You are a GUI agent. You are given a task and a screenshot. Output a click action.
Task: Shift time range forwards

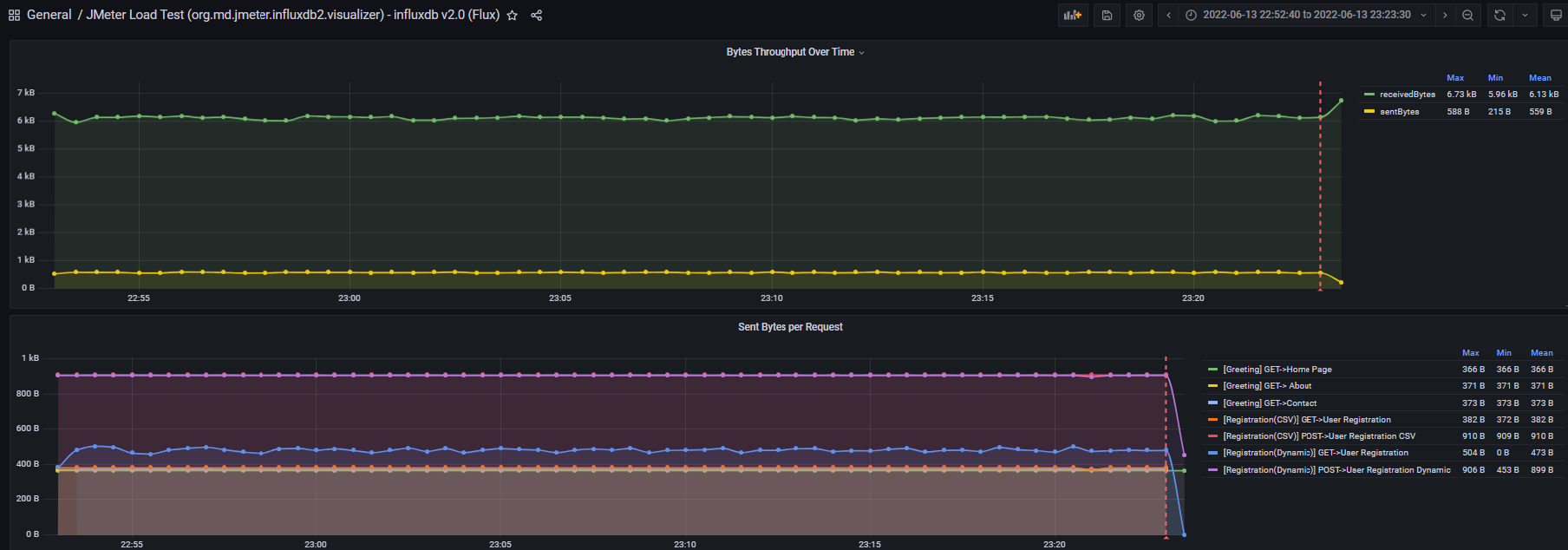point(1445,15)
